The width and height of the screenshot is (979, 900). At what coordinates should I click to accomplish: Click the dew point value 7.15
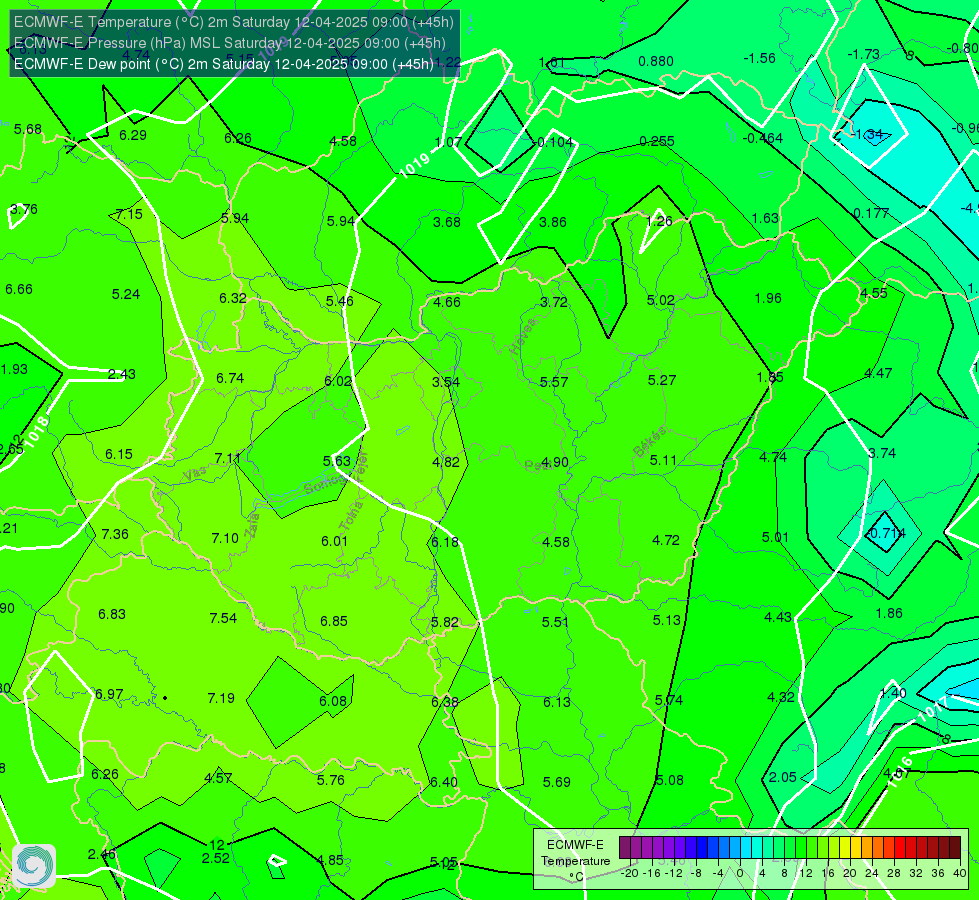(129, 214)
